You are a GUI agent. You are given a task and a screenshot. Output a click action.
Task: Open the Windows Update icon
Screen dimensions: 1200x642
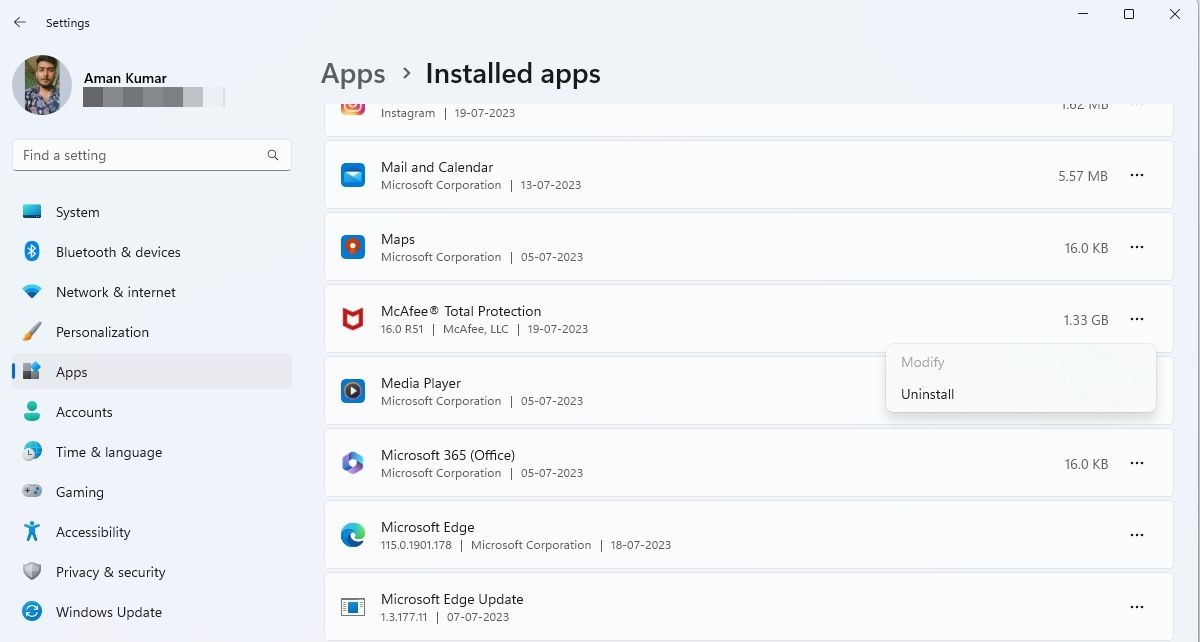(32, 612)
